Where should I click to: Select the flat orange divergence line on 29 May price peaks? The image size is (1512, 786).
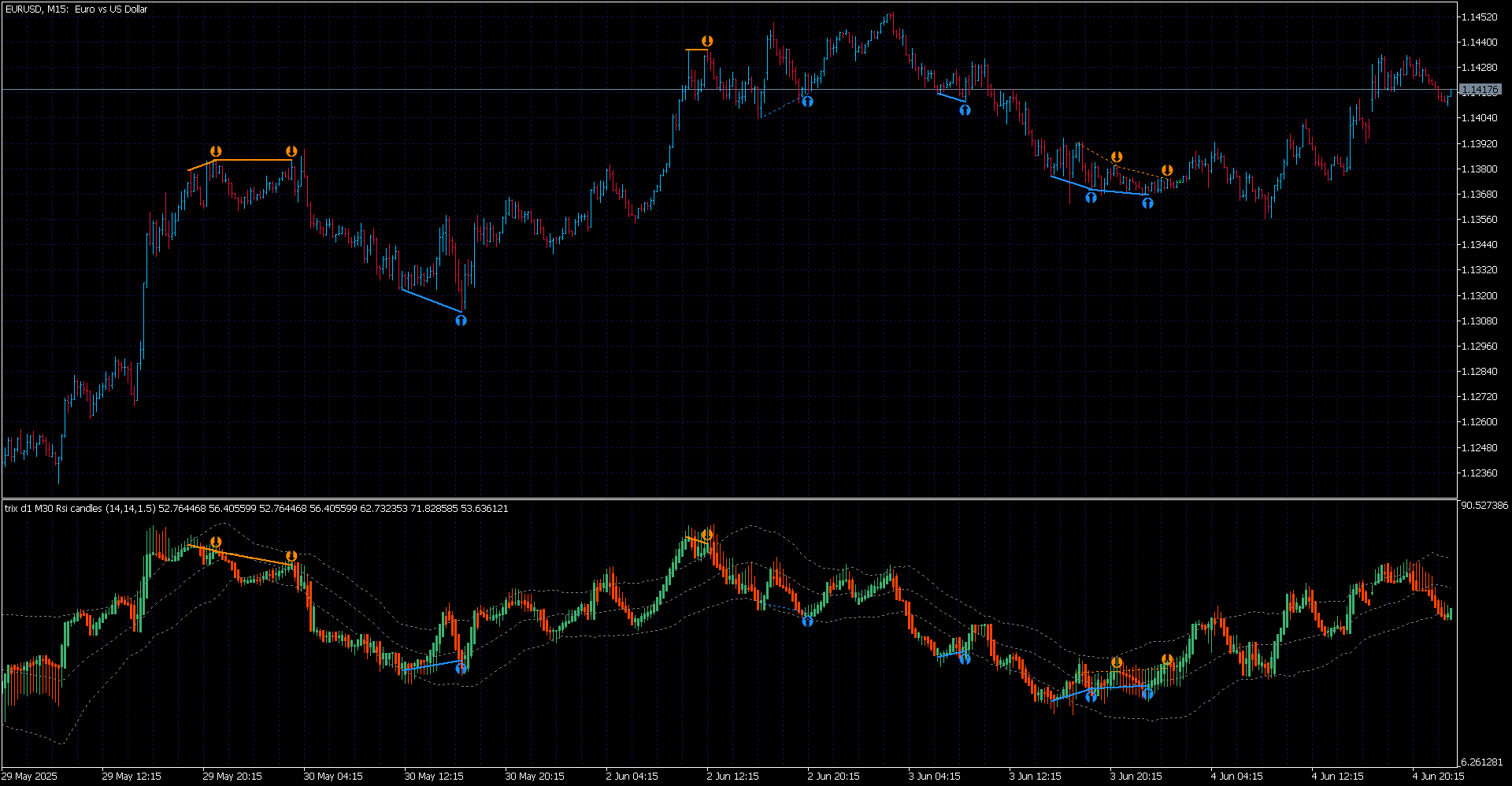253,160
